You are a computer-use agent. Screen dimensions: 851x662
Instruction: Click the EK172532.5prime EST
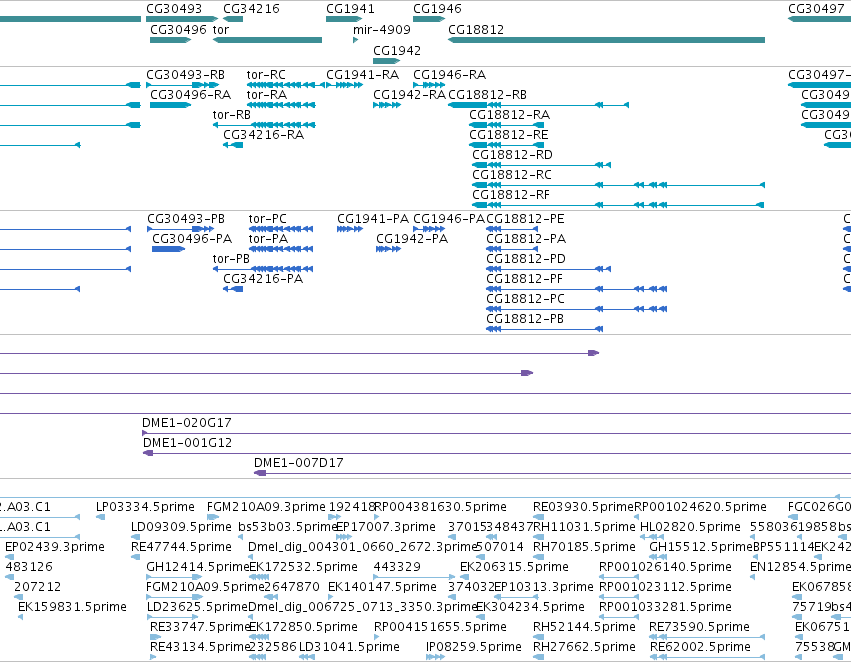pos(259,577)
